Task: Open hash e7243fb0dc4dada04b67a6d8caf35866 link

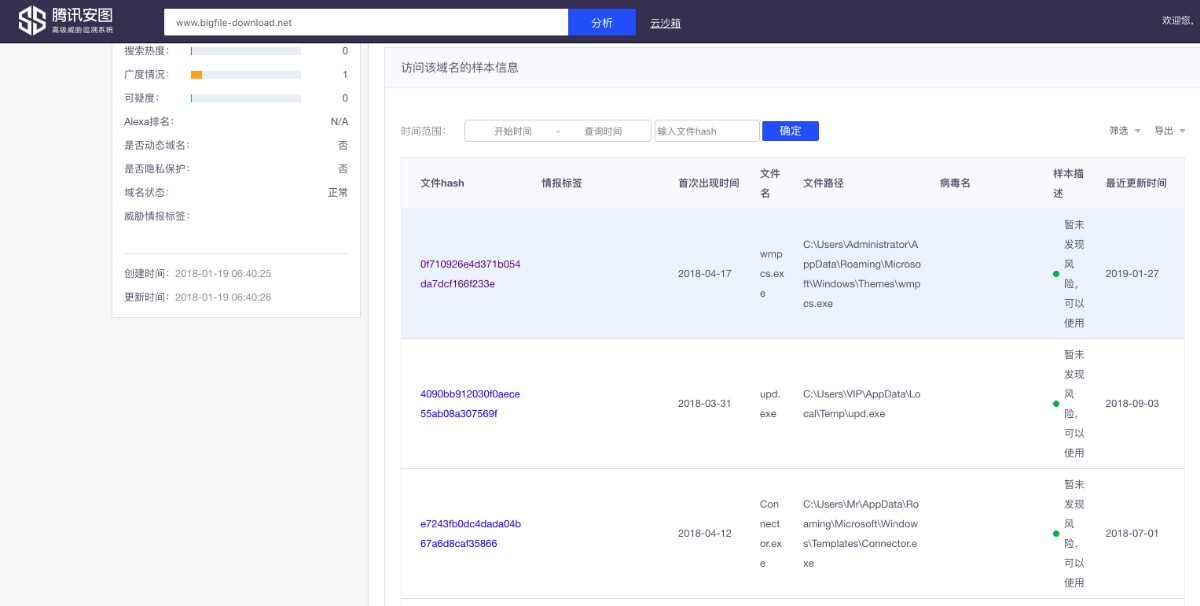Action: click(x=470, y=534)
